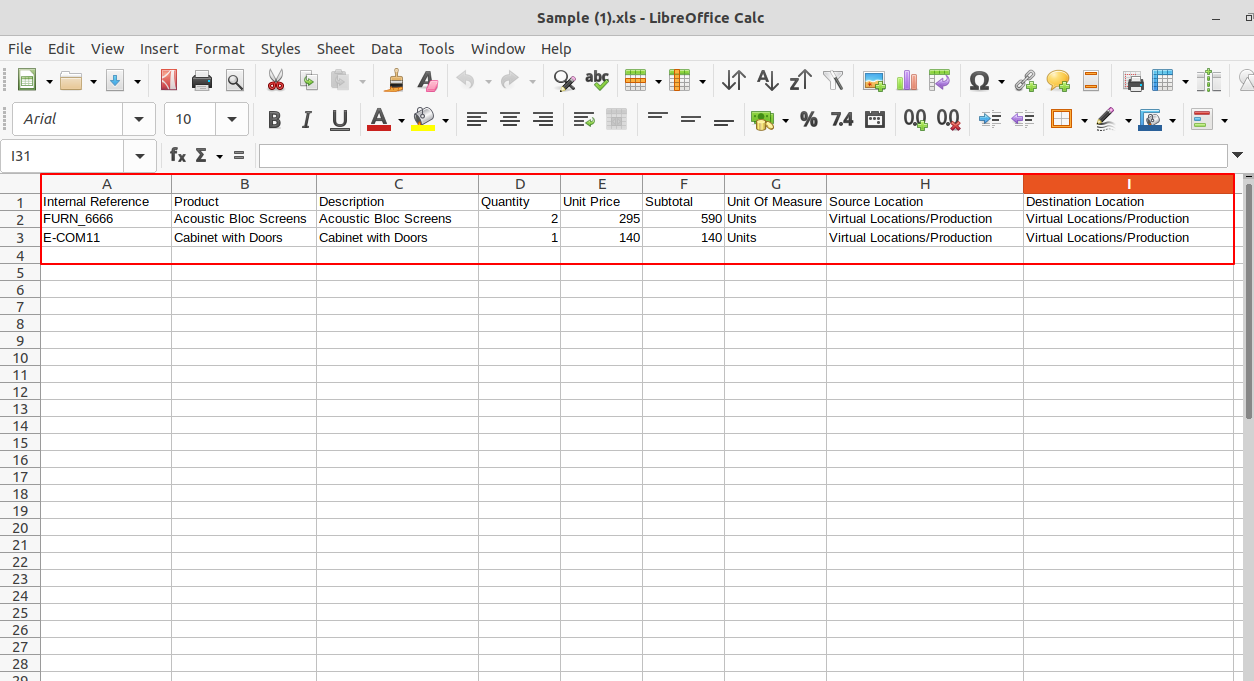Image resolution: width=1254 pixels, height=681 pixels.
Task: Open the Borders dropdown arrow
Action: [1084, 120]
